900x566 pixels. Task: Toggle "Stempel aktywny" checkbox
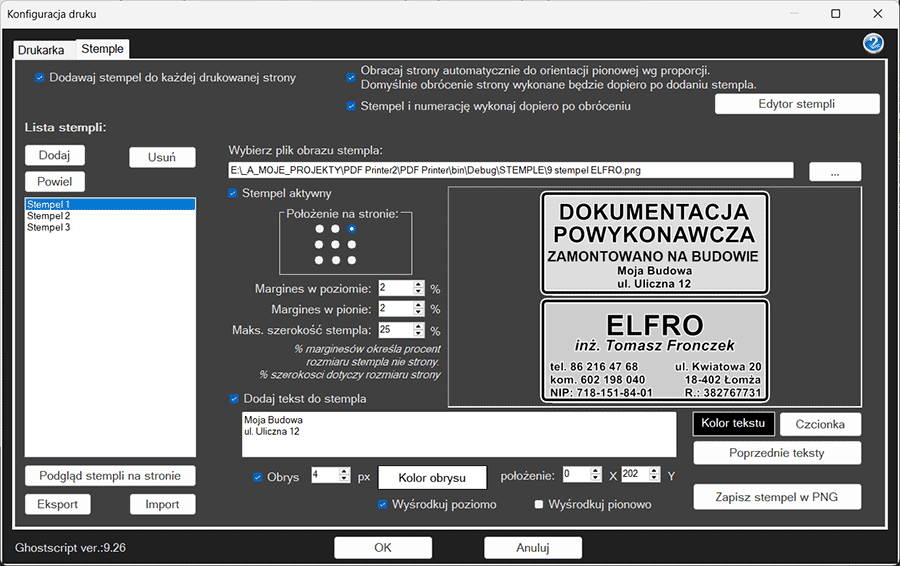pyautogui.click(x=234, y=193)
